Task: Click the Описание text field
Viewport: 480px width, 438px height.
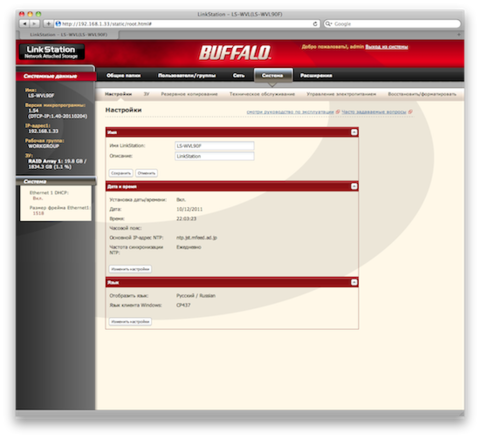Action: tap(214, 156)
